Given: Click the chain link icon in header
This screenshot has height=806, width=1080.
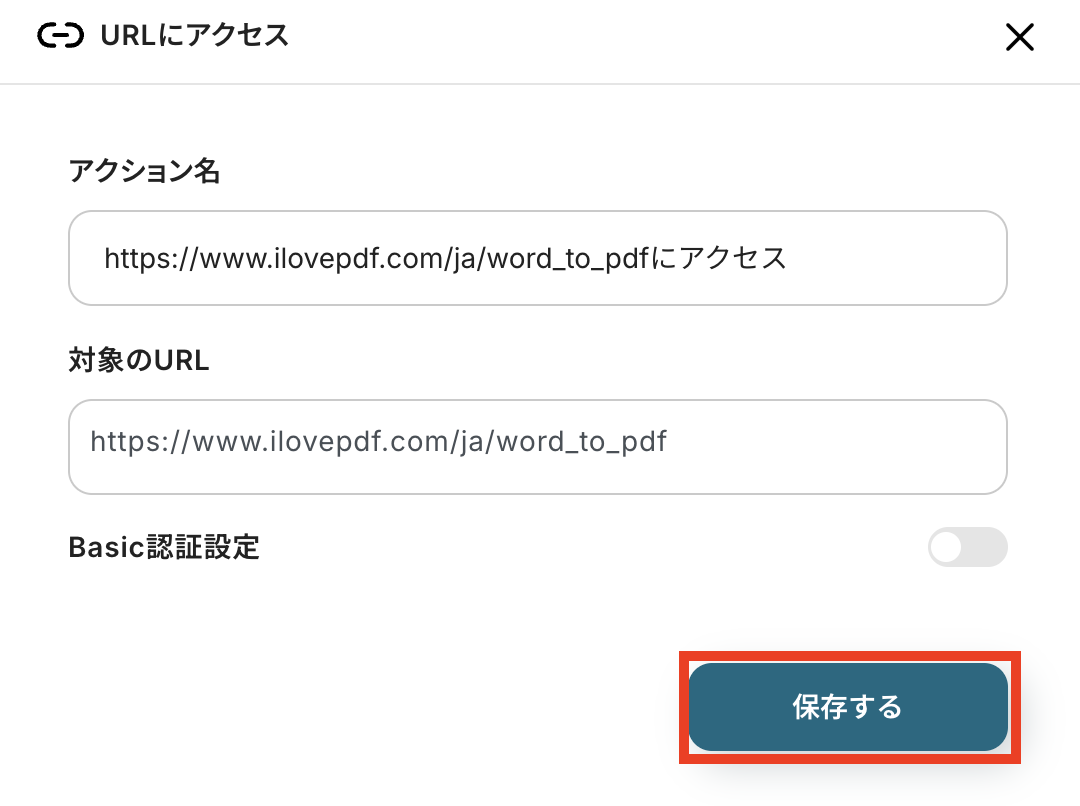Looking at the screenshot, I should coord(60,36).
